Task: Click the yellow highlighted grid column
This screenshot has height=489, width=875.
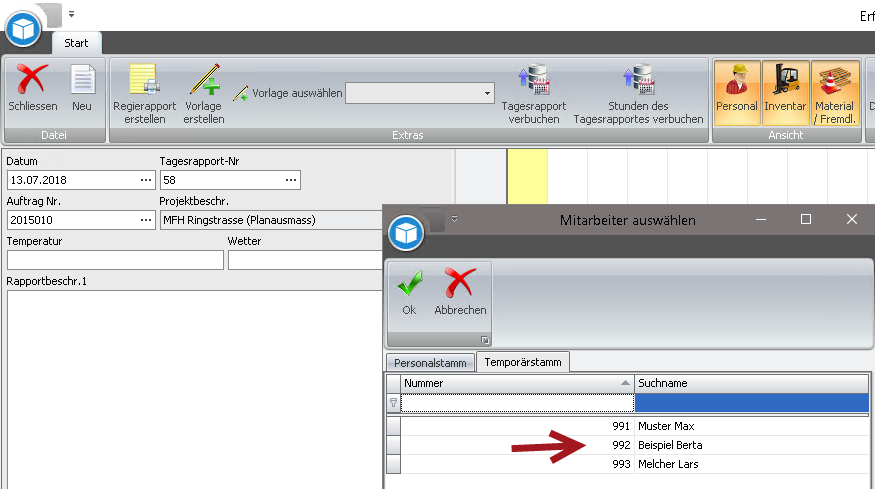Action: pos(527,176)
